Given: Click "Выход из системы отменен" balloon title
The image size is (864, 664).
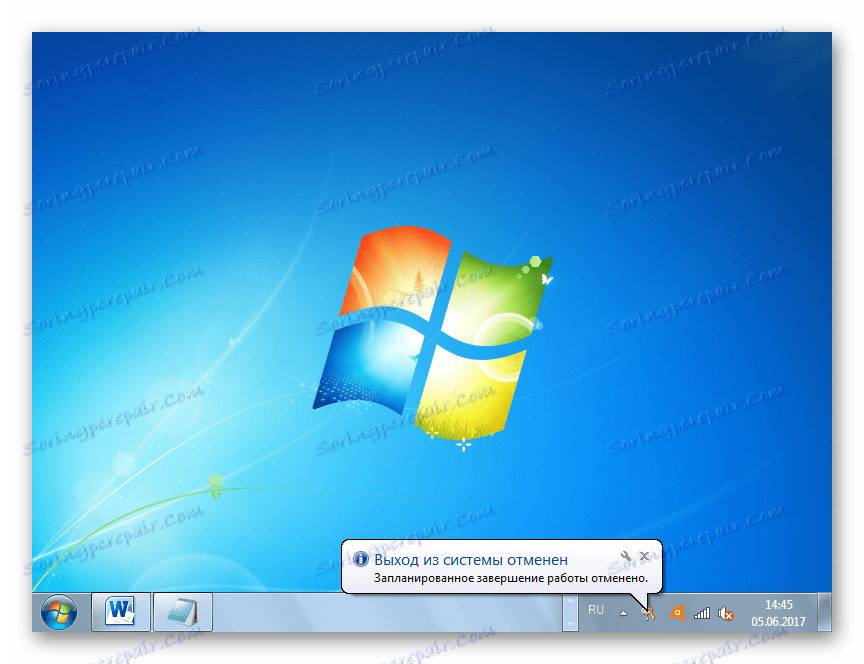Looking at the screenshot, I should point(471,560).
